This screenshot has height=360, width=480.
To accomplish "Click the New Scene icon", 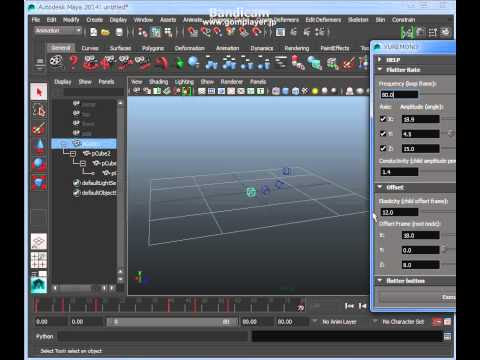I will pyautogui.click(x=93, y=32).
